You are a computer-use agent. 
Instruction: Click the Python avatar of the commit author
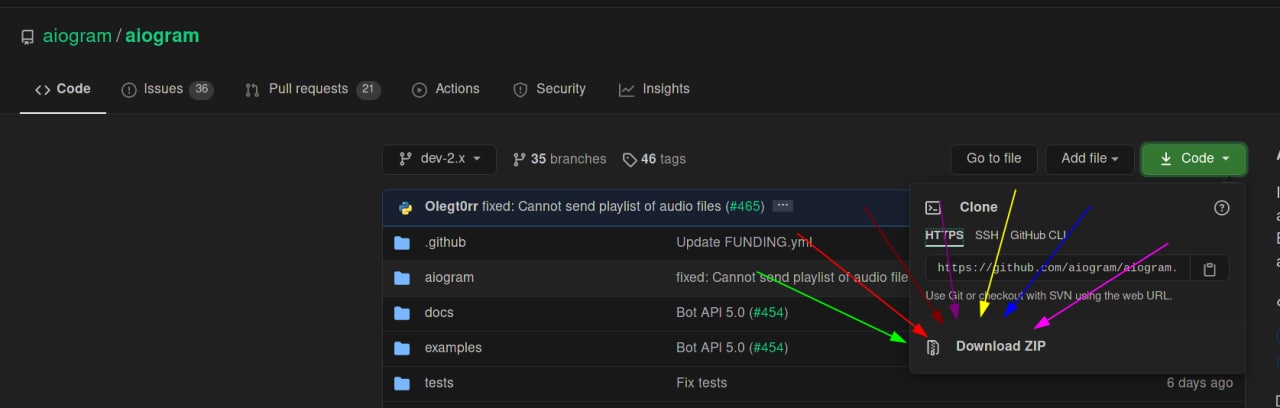tap(405, 207)
